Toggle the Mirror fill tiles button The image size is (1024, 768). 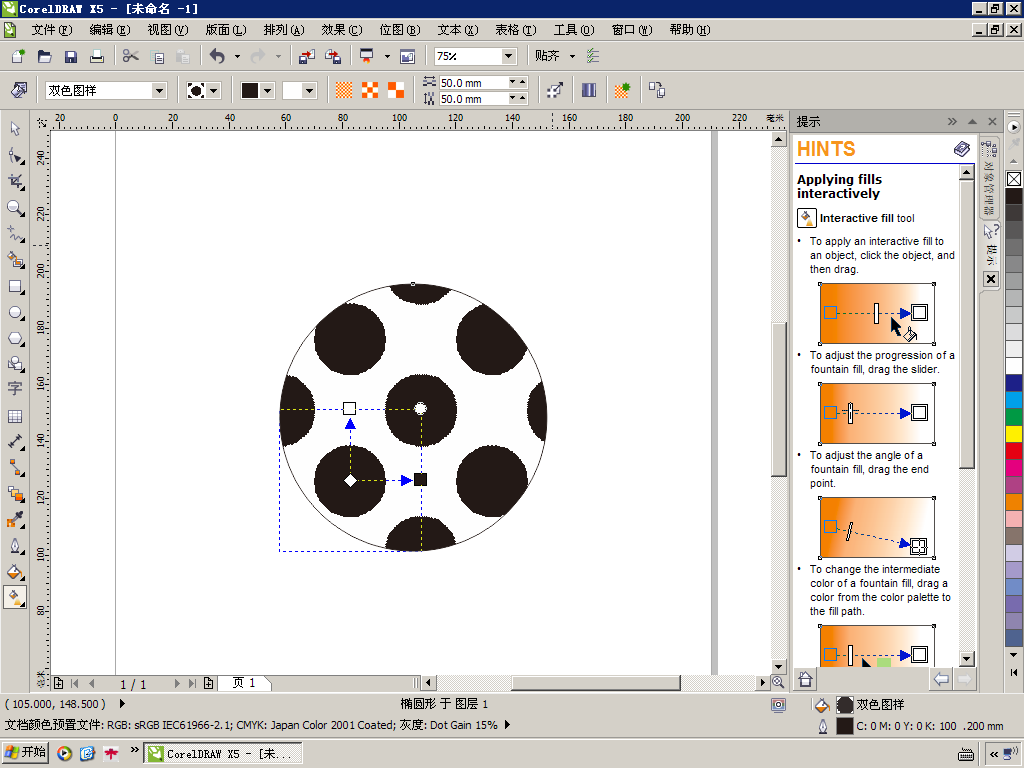589,90
